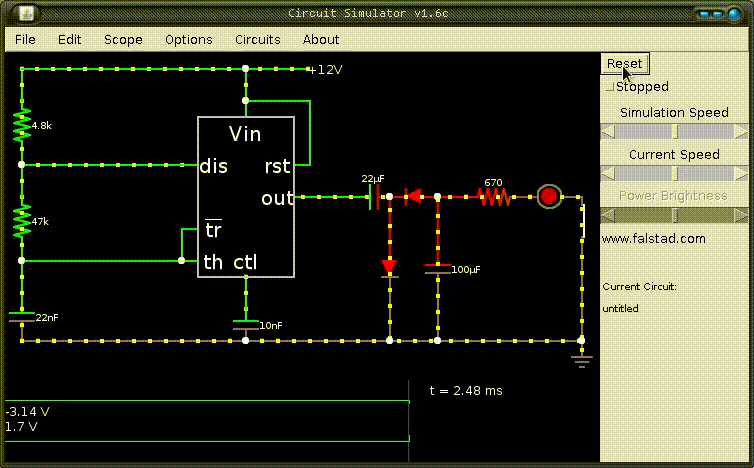Open the Scope menu
This screenshot has width=754, height=468.
click(x=123, y=39)
